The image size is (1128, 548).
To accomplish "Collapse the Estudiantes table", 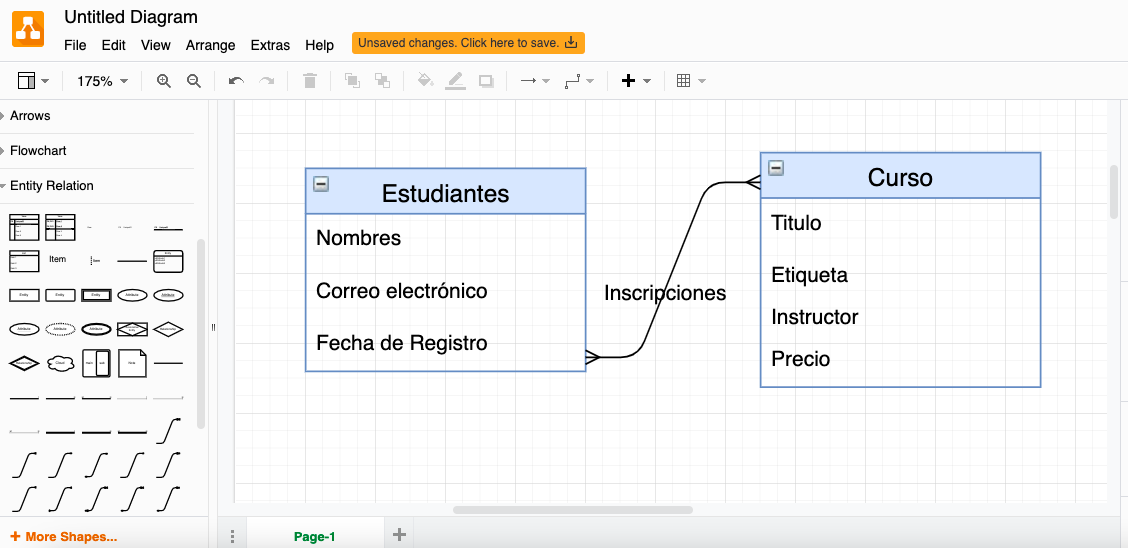I will click(x=321, y=183).
